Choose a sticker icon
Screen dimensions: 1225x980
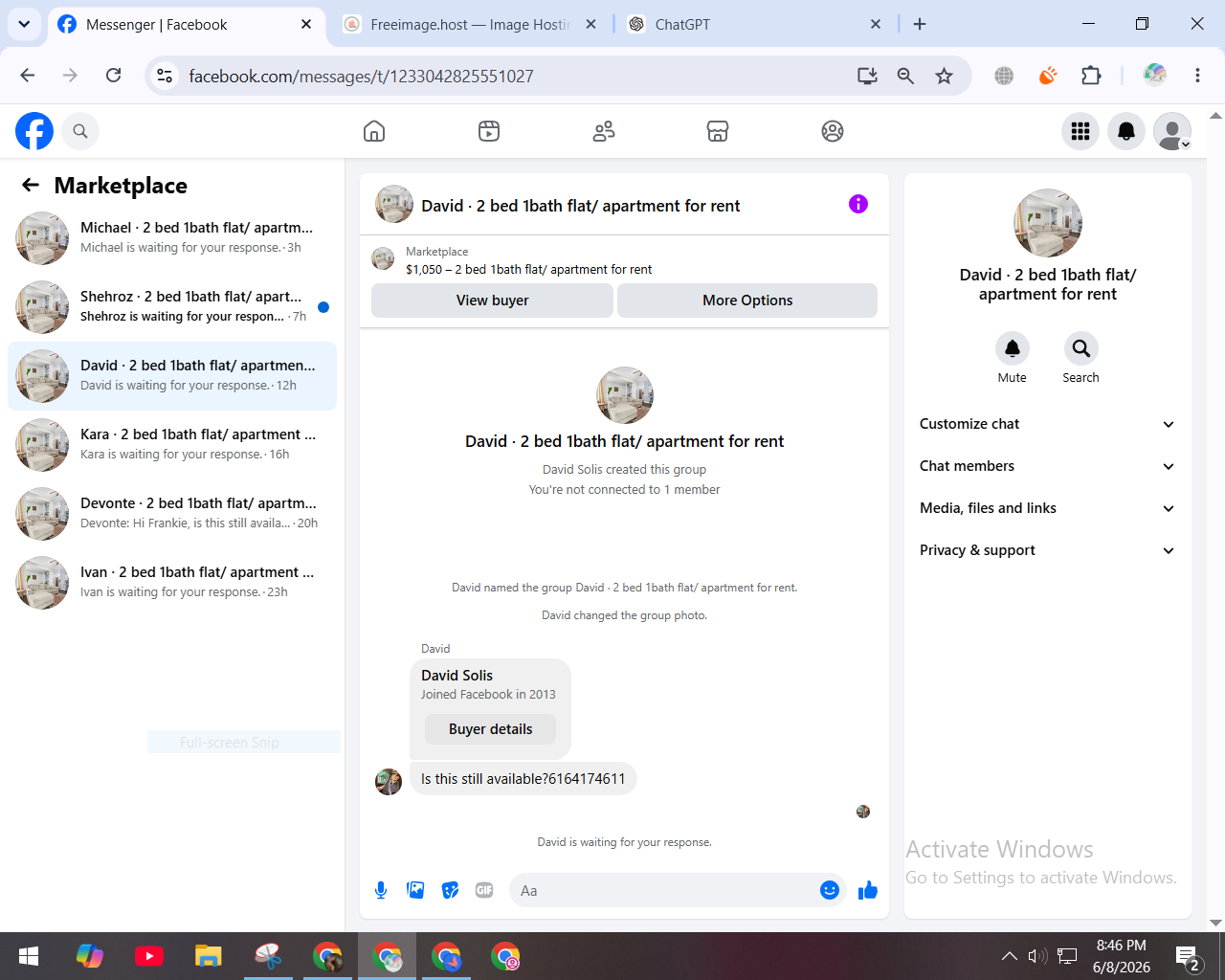tap(450, 891)
